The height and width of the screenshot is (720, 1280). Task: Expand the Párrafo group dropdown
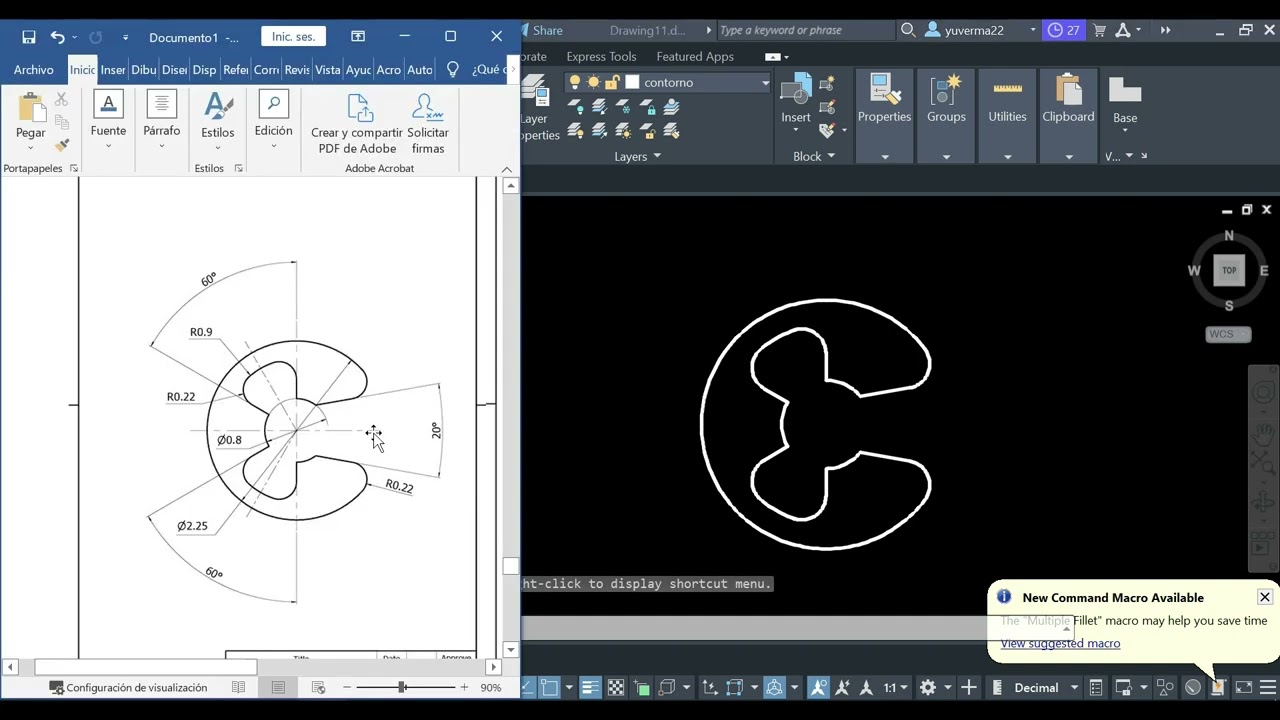click(x=161, y=146)
